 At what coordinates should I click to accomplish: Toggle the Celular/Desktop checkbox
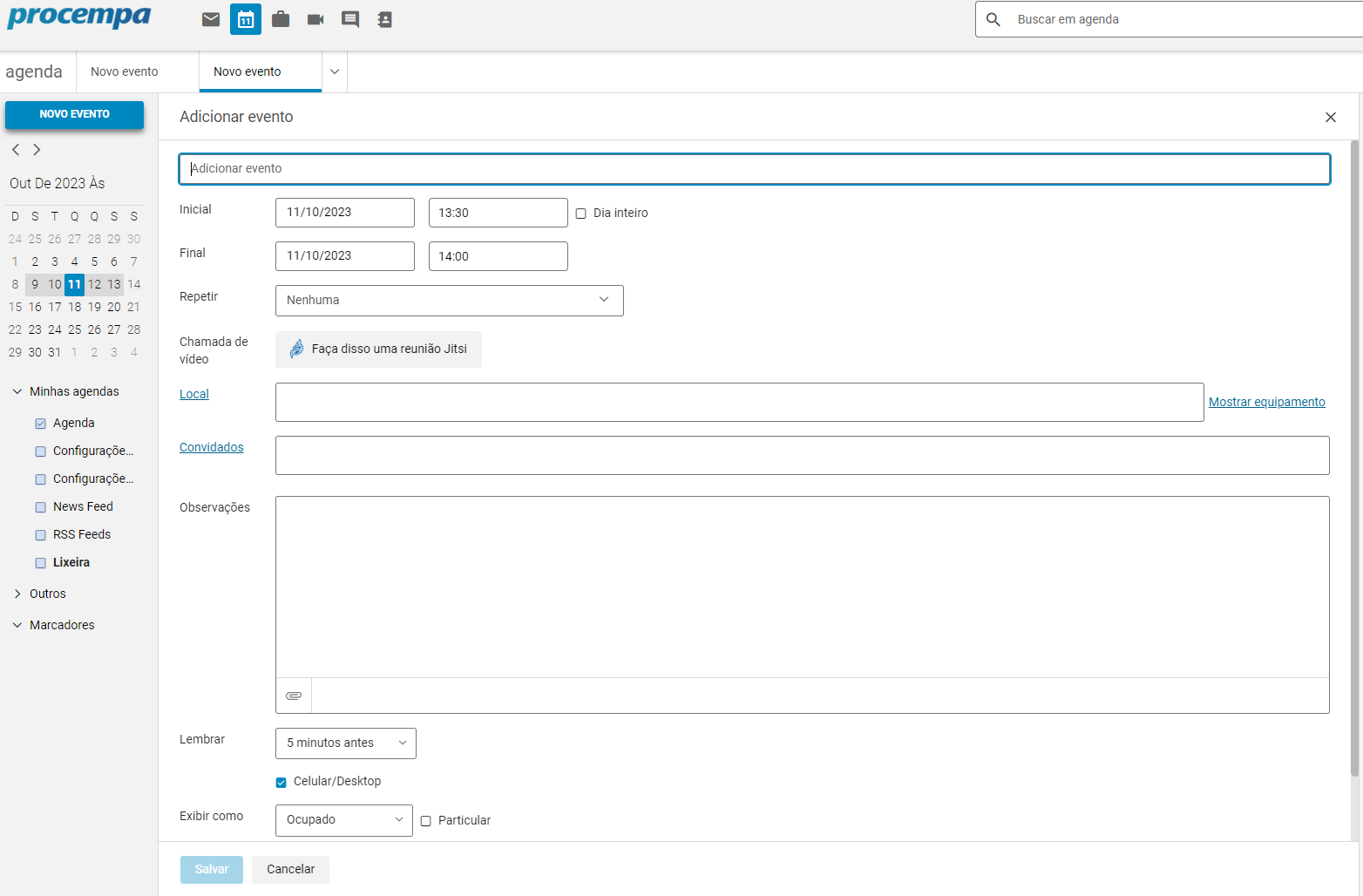click(x=281, y=783)
